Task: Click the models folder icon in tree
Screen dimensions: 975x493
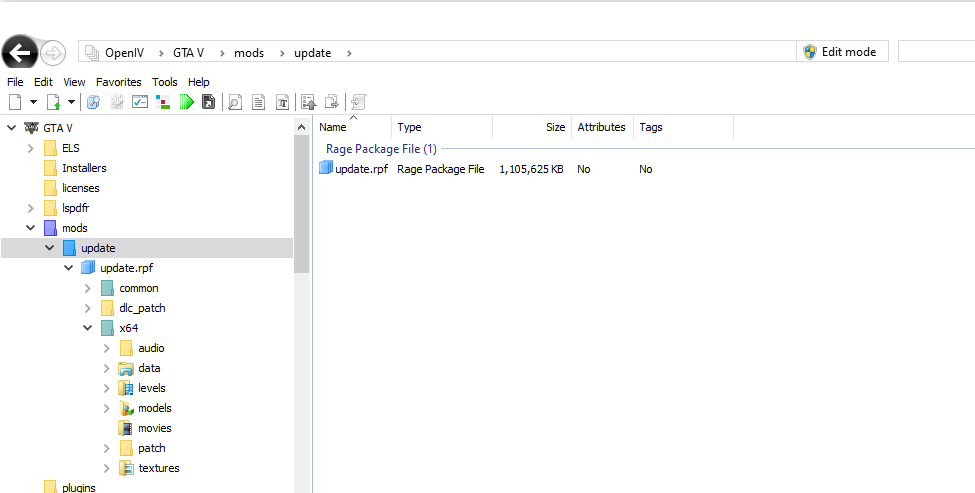Action: (126, 408)
